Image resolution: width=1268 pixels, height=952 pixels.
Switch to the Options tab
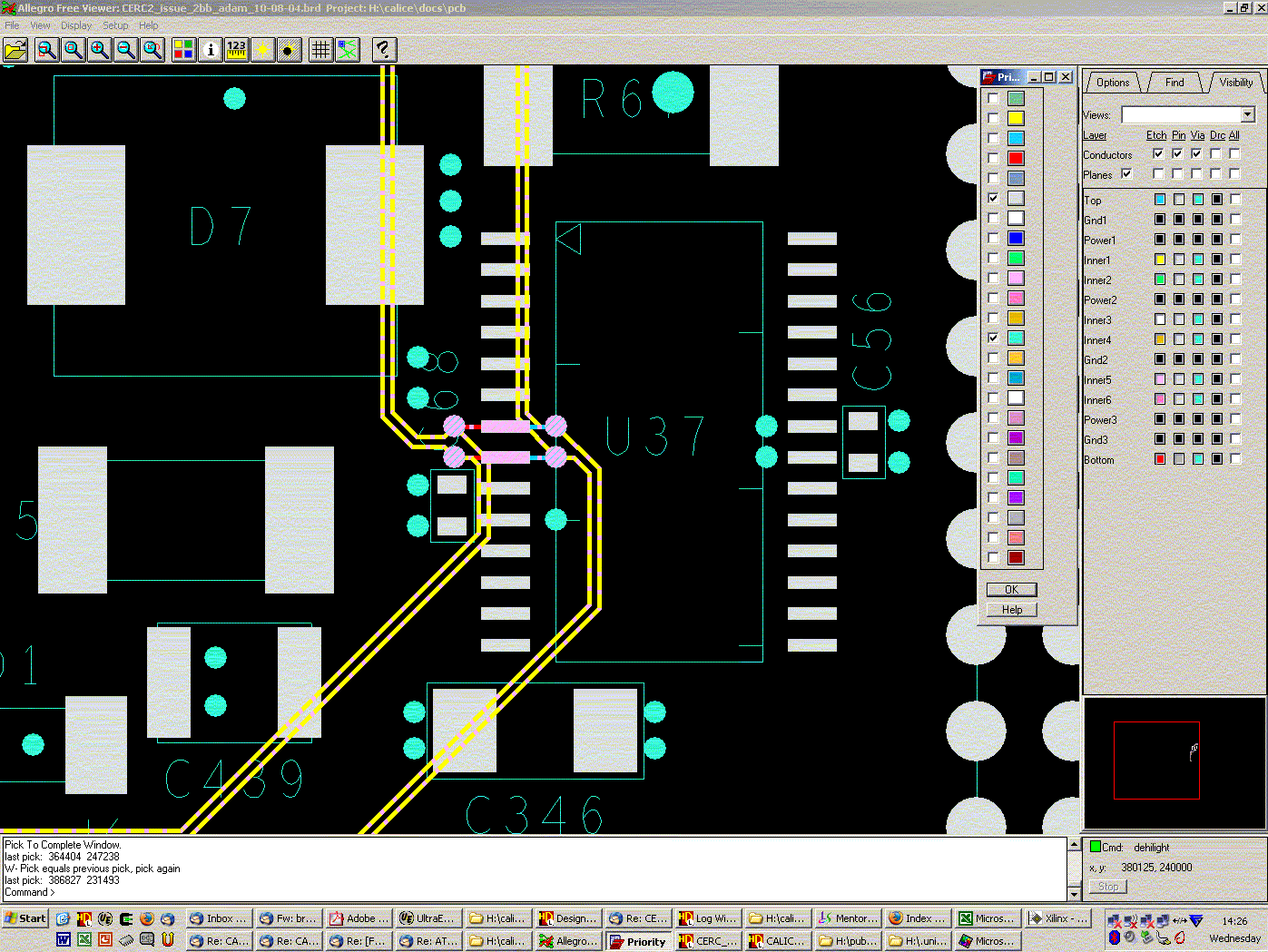[1113, 83]
